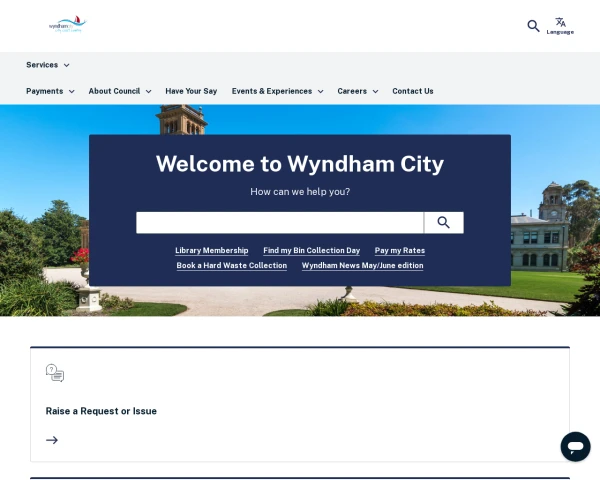Open Wyndham News May/June edition link
The height and width of the screenshot is (480, 600).
(x=362, y=266)
